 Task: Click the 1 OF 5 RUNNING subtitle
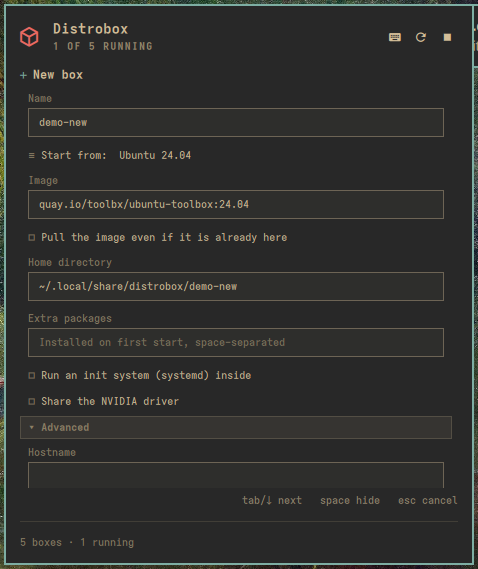(103, 46)
